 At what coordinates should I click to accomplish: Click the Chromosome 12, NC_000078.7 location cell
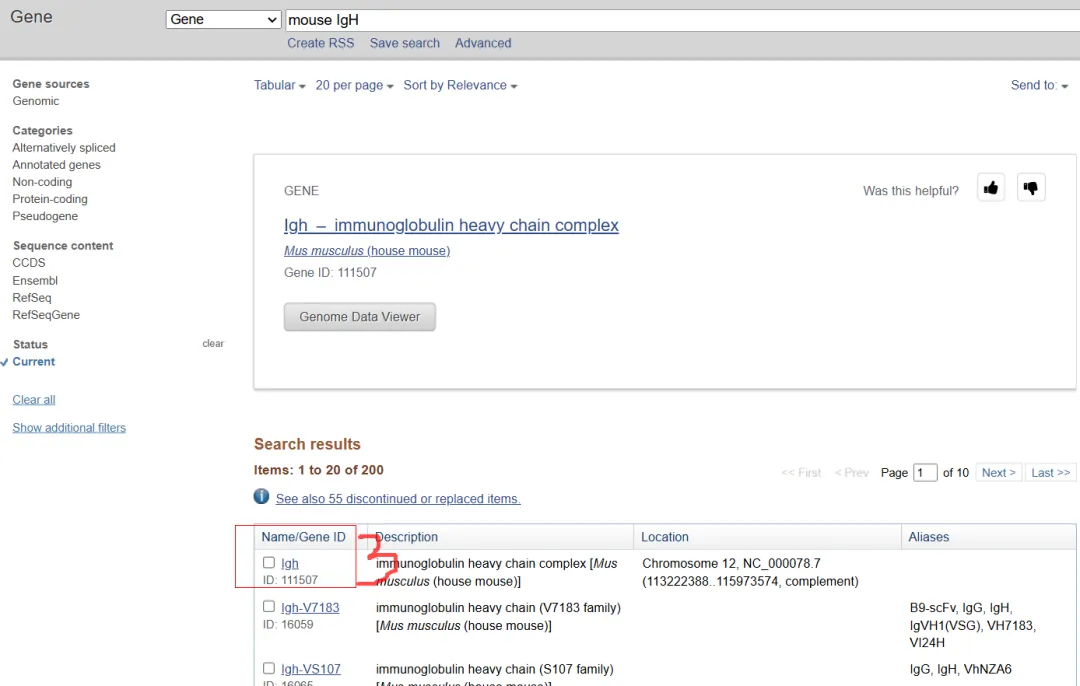[750, 572]
